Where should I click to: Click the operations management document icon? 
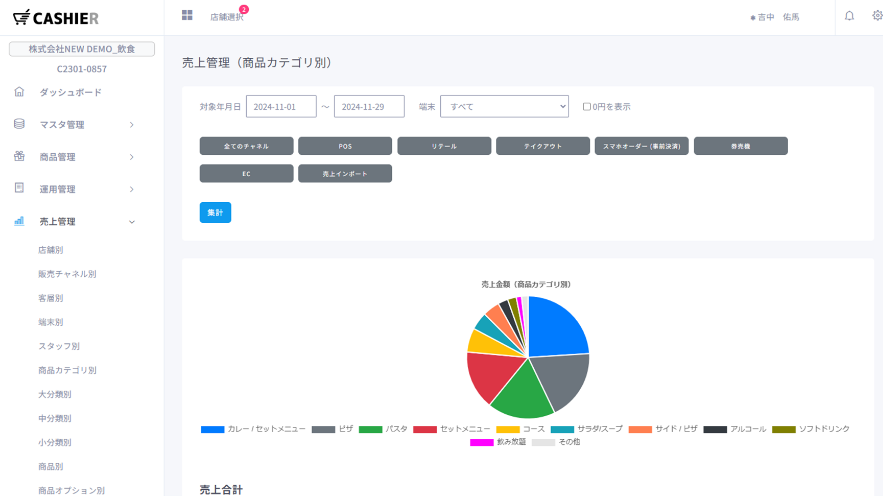(19, 188)
